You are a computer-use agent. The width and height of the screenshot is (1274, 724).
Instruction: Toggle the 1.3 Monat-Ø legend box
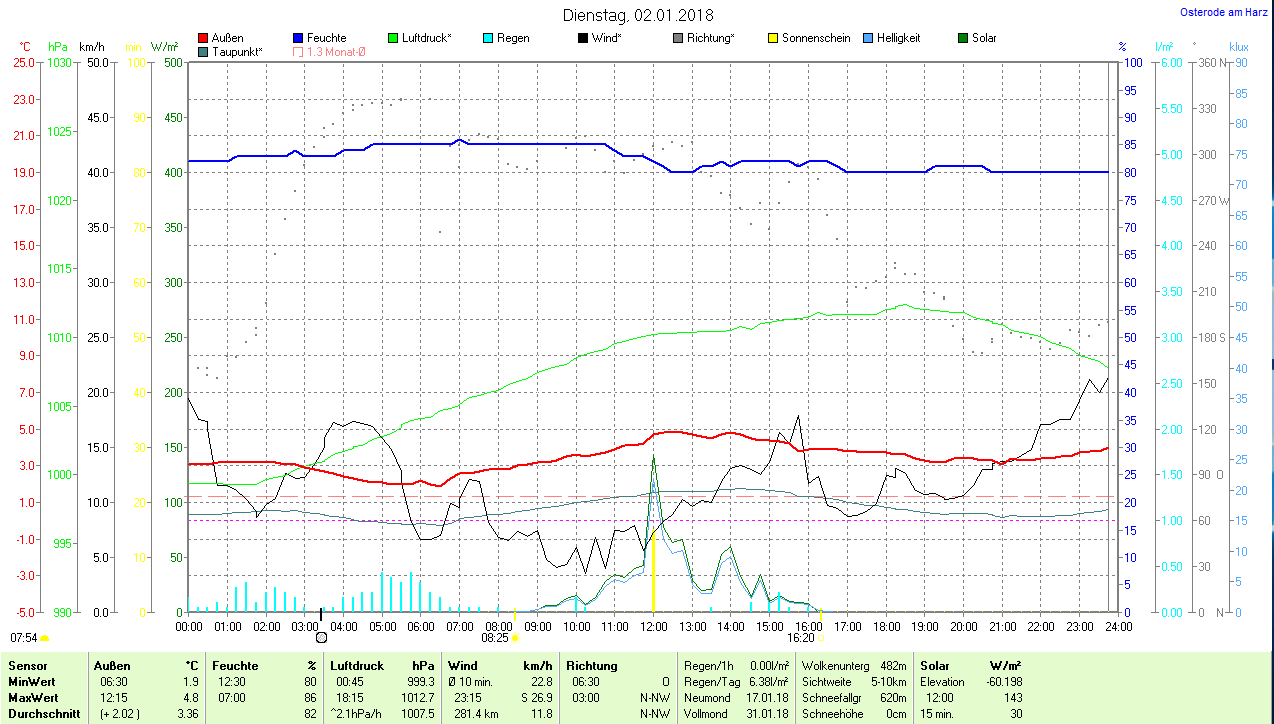coord(298,51)
